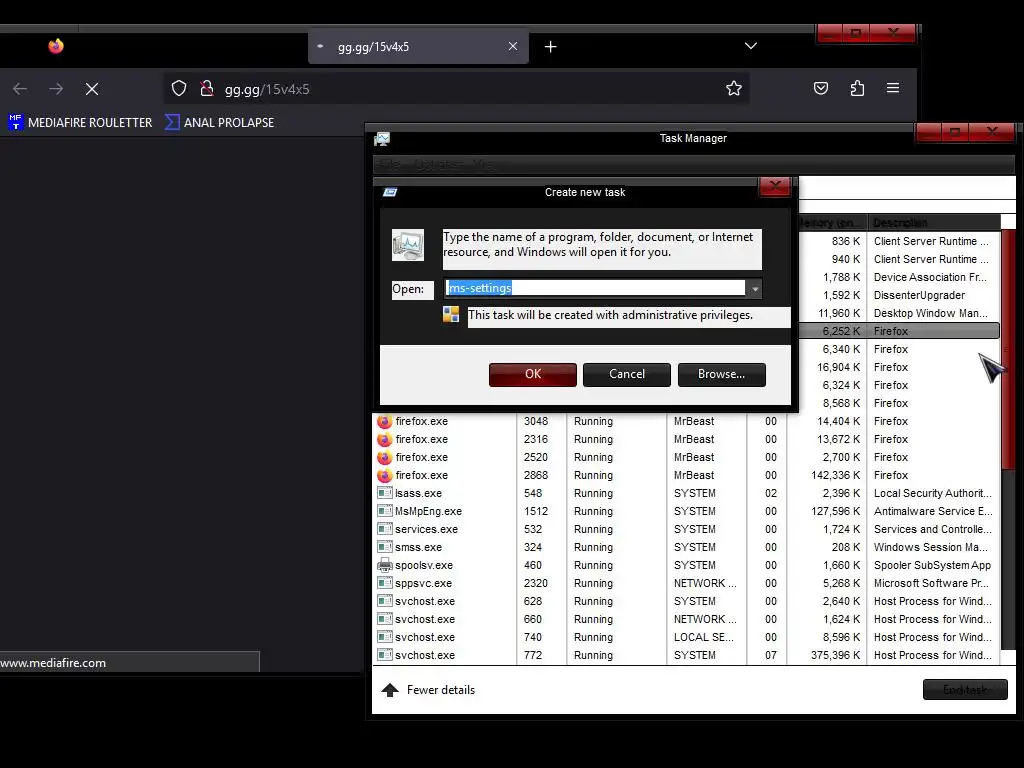The height and width of the screenshot is (768, 1024).
Task: Click Firefox icon of PID 2868 row
Action: (x=385, y=475)
